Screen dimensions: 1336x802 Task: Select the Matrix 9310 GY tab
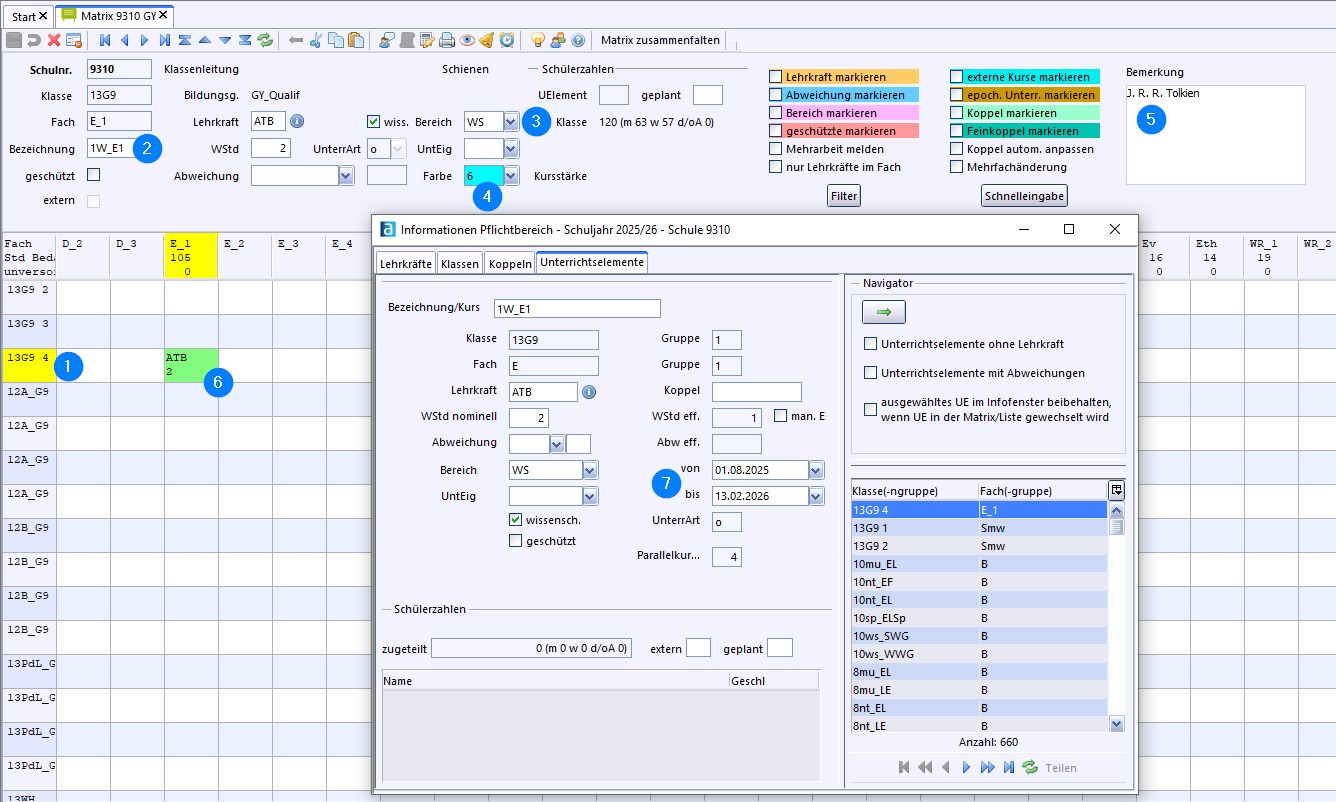tap(114, 15)
